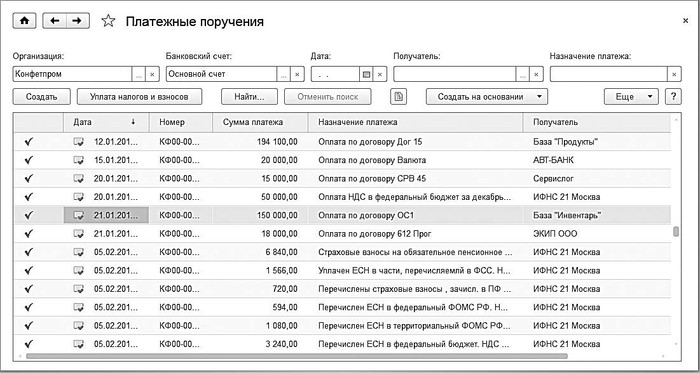Click the Найти... button
700x373 pixels.
[x=250, y=96]
